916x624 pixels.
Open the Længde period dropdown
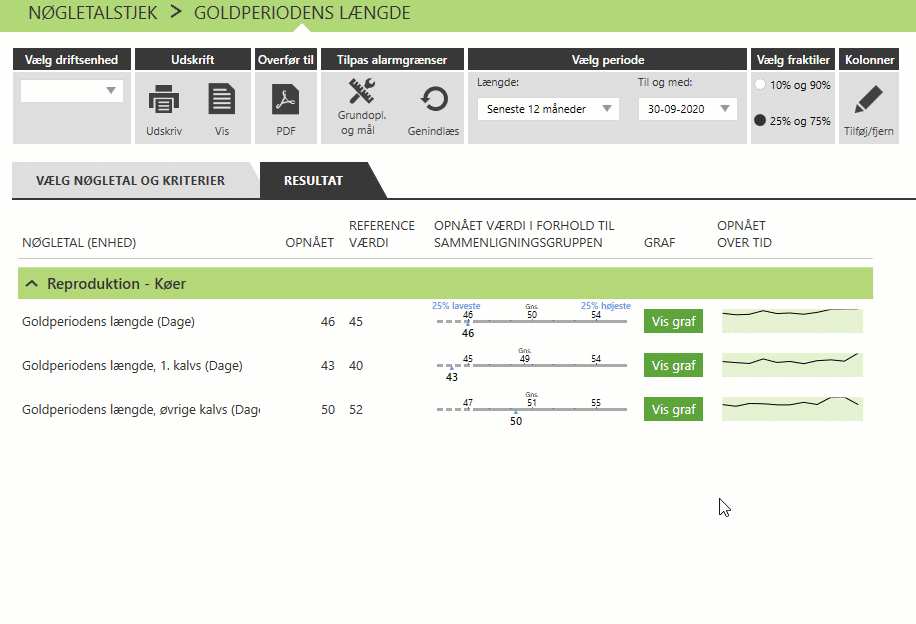click(x=547, y=109)
